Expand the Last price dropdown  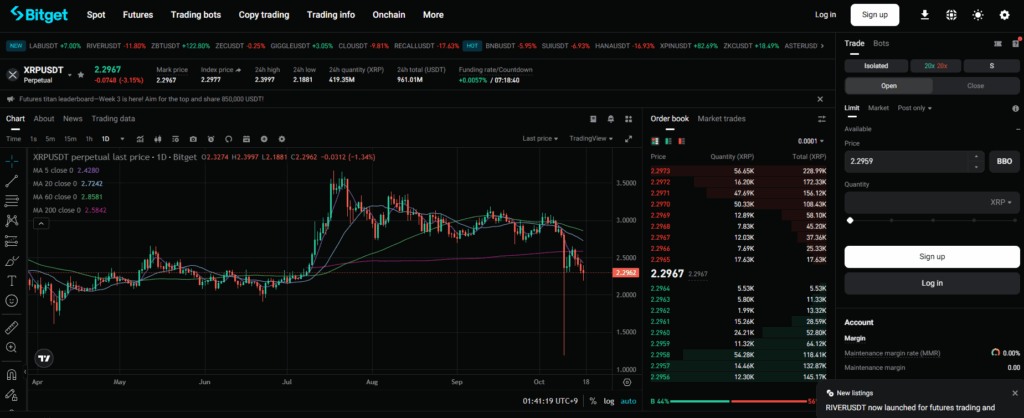pyautogui.click(x=541, y=139)
